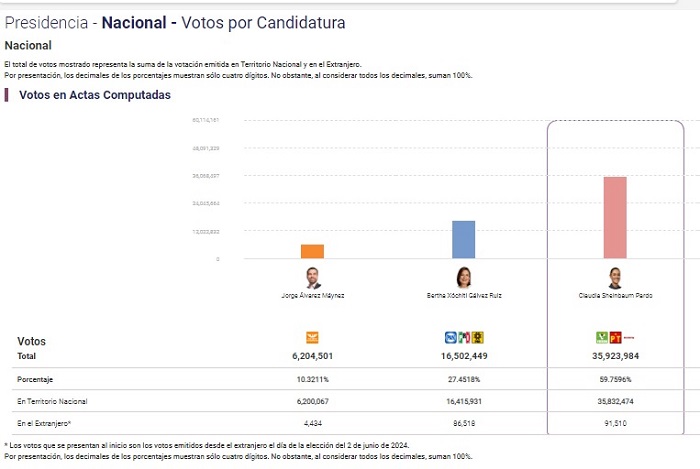This screenshot has height=469, width=700.
Task: Click Jorge Álvarez Máynez's portrait photo
Action: [x=312, y=277]
